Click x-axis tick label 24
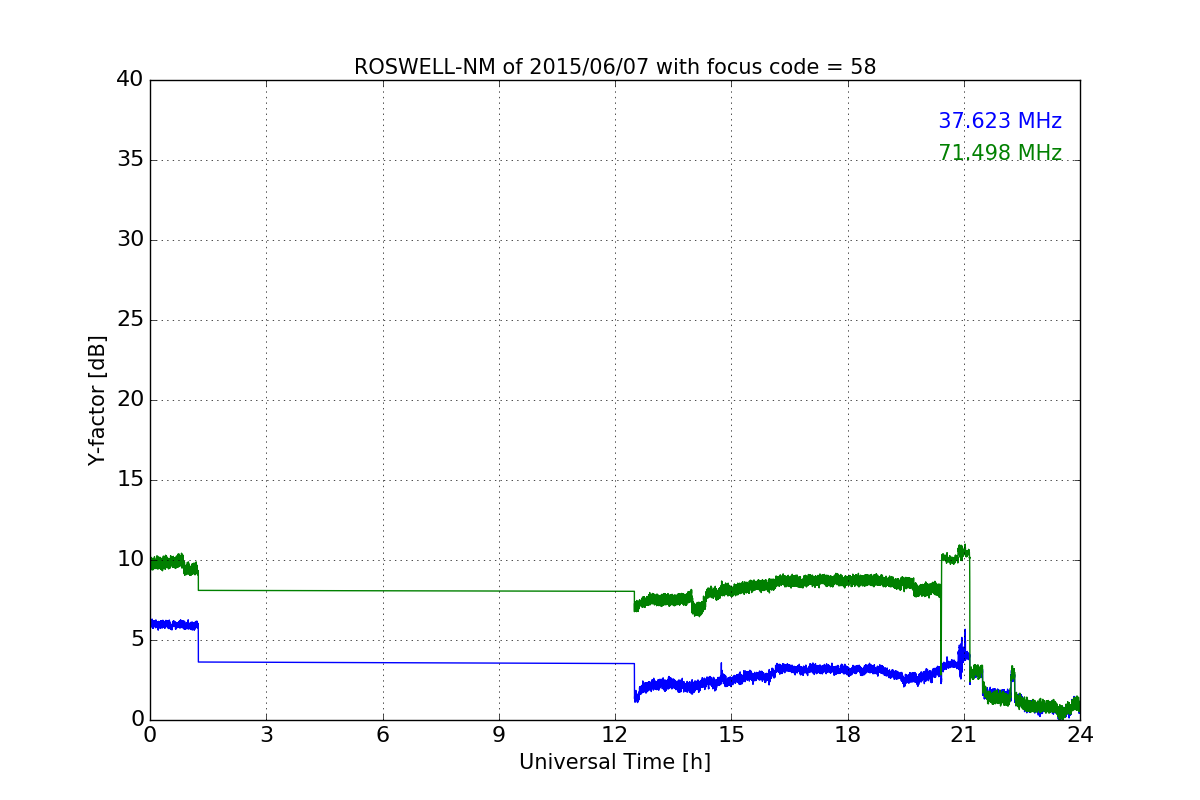1200x800 pixels. [x=1080, y=735]
